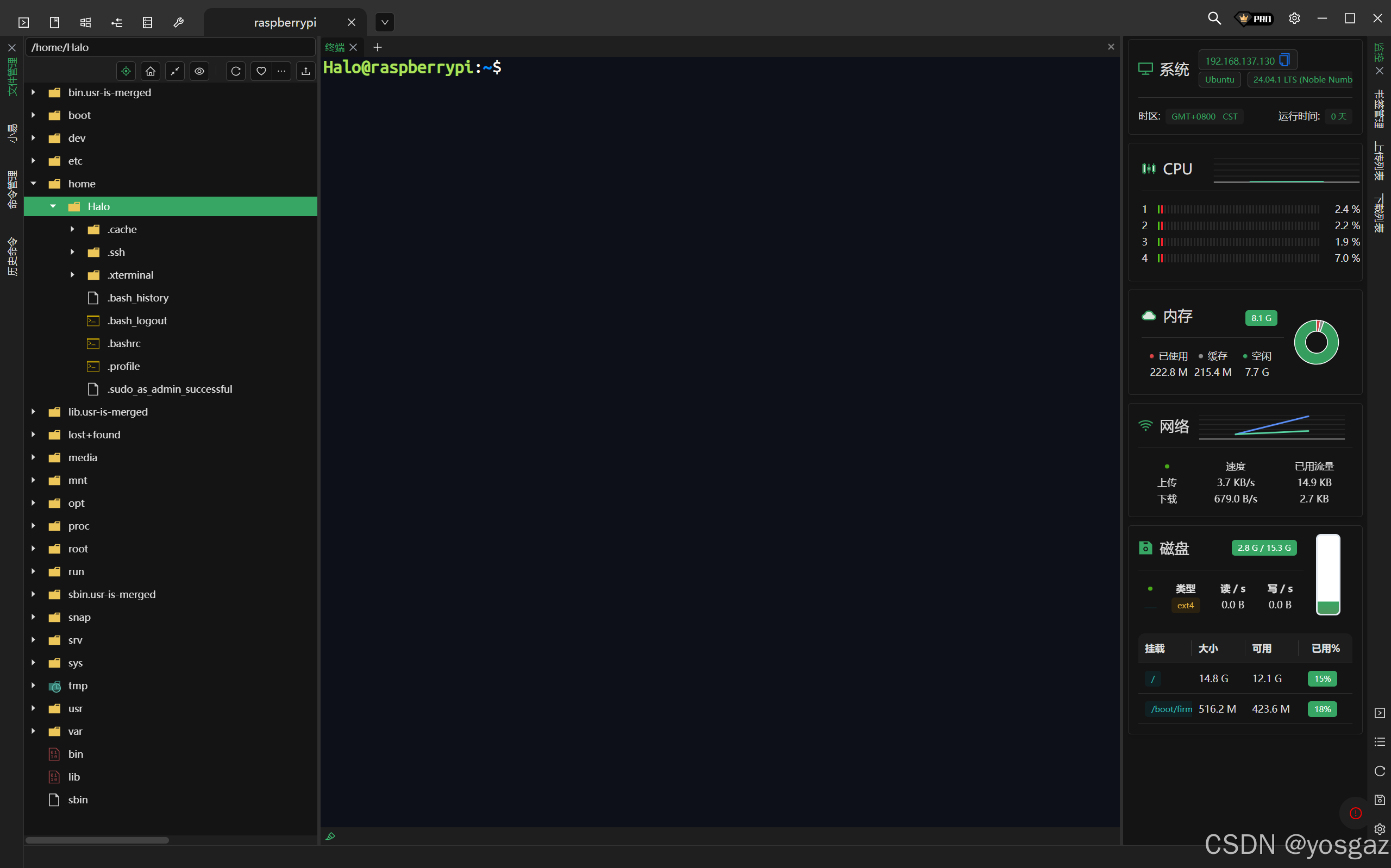Viewport: 1391px width, 868px height.
Task: Toggle the broom icon below terminal
Action: [x=330, y=836]
